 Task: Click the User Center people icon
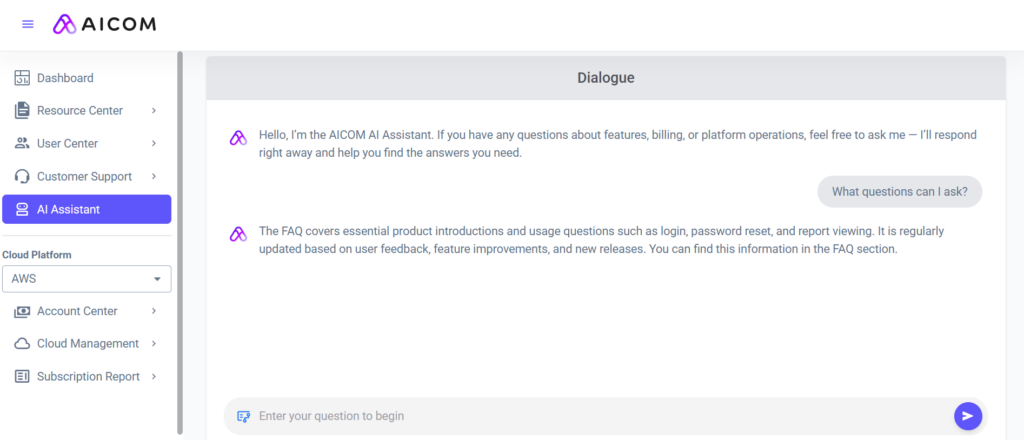click(x=22, y=143)
